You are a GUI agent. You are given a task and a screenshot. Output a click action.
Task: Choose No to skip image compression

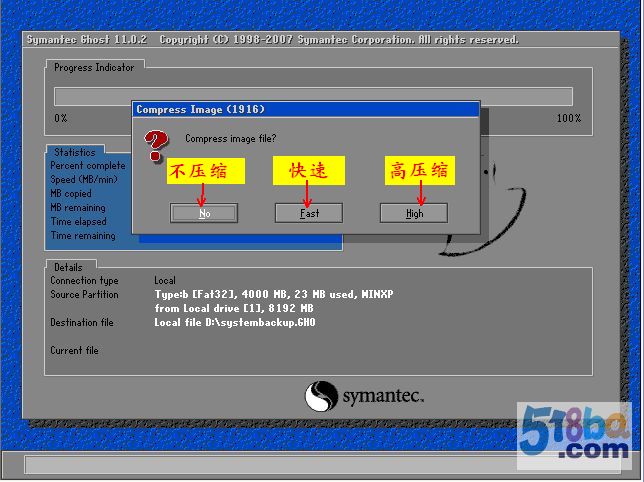coord(204,213)
